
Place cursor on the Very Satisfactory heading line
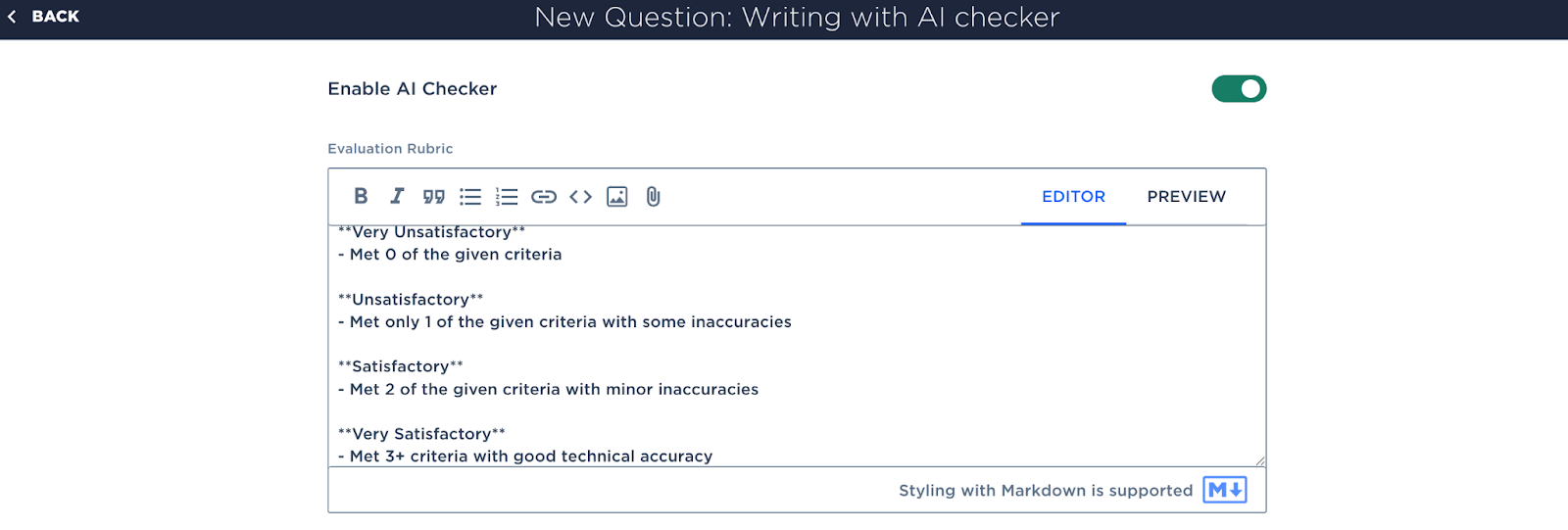(x=421, y=434)
